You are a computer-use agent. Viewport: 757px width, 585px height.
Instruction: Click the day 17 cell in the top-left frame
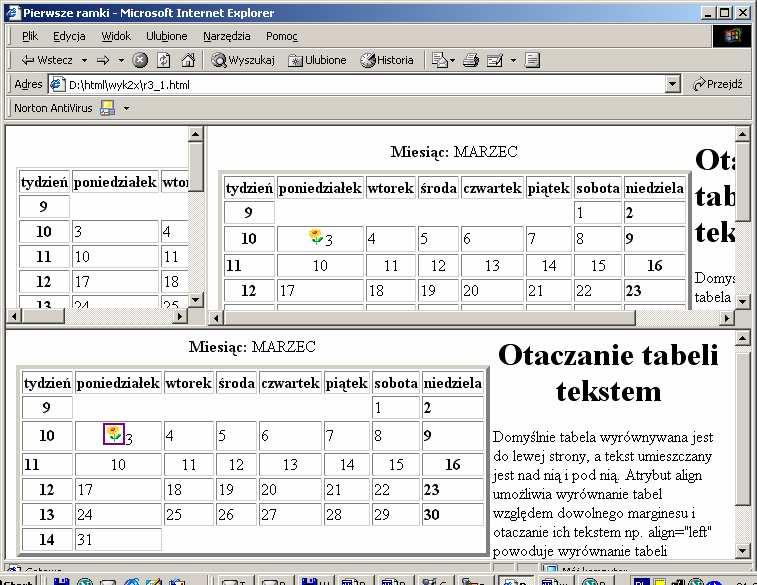(x=115, y=281)
